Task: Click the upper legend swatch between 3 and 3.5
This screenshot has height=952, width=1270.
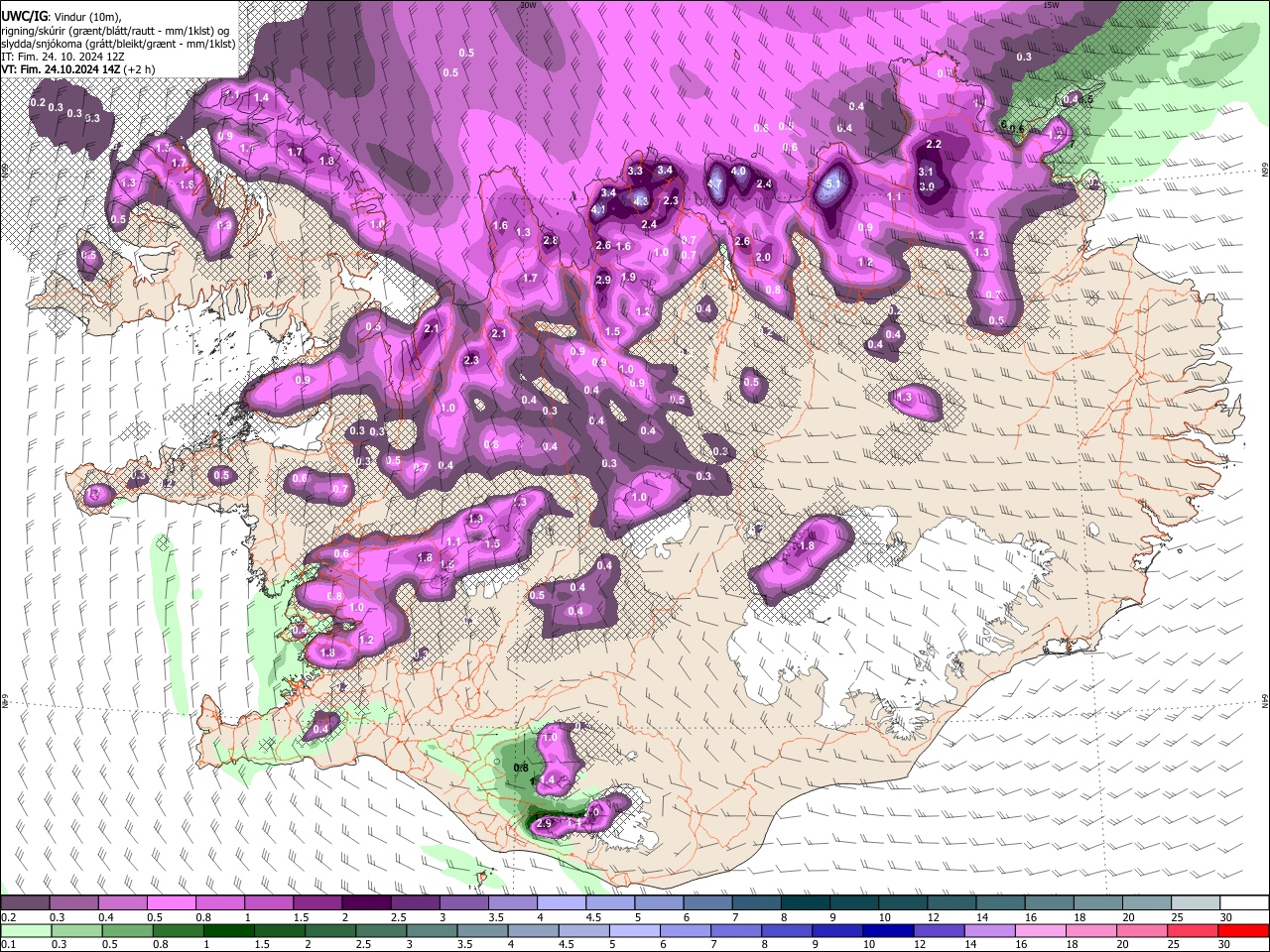Action: click(x=463, y=903)
